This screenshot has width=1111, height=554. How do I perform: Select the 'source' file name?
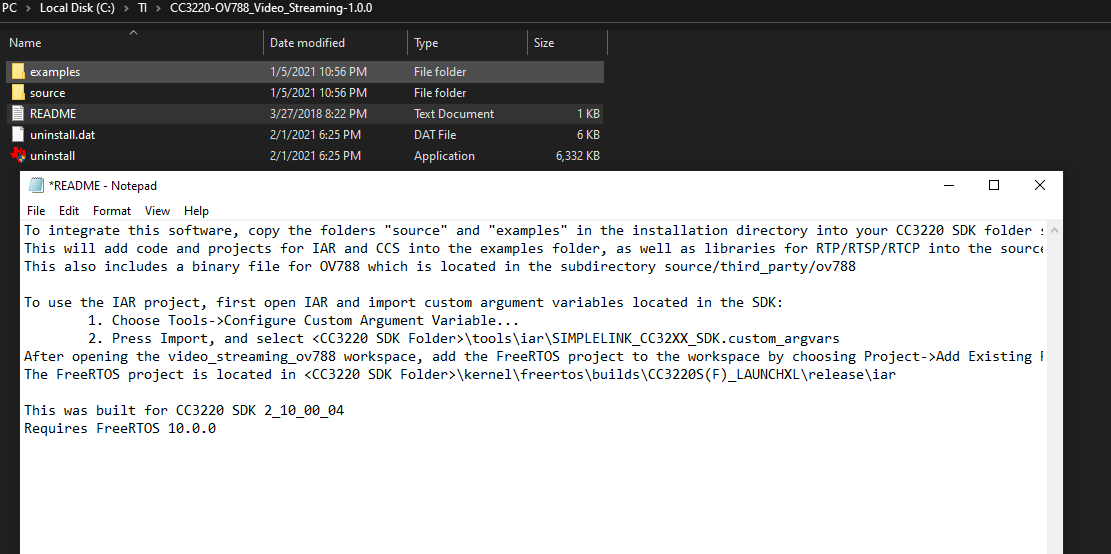(47, 93)
